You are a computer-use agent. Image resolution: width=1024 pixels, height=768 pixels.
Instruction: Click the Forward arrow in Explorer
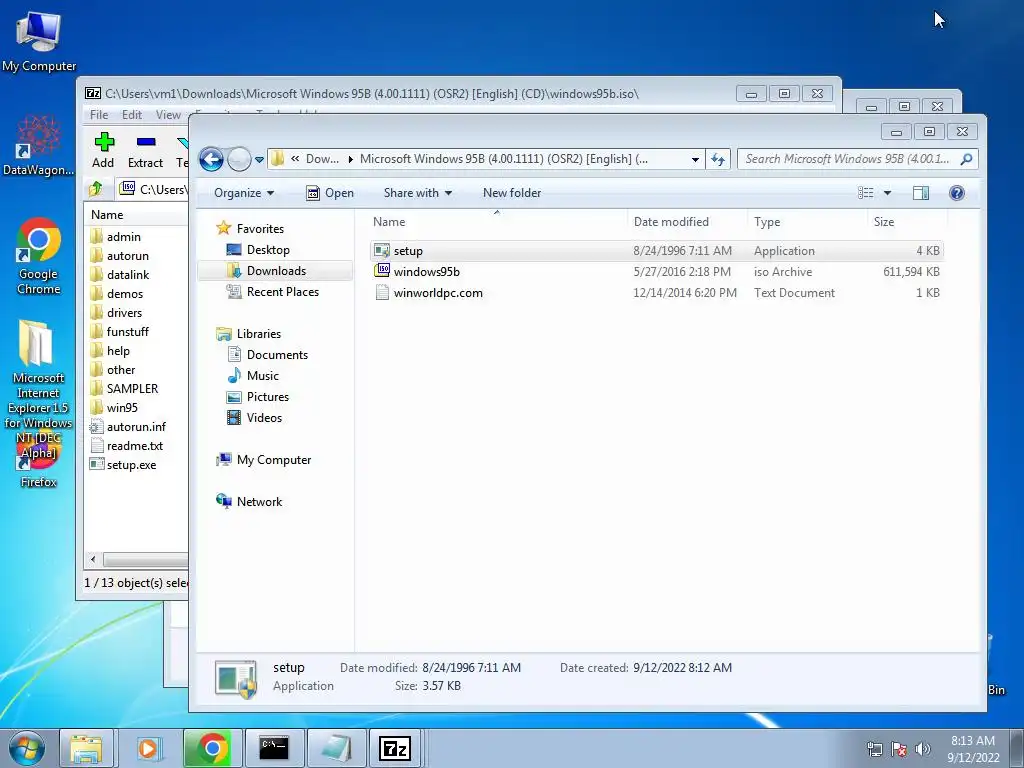tap(239, 159)
